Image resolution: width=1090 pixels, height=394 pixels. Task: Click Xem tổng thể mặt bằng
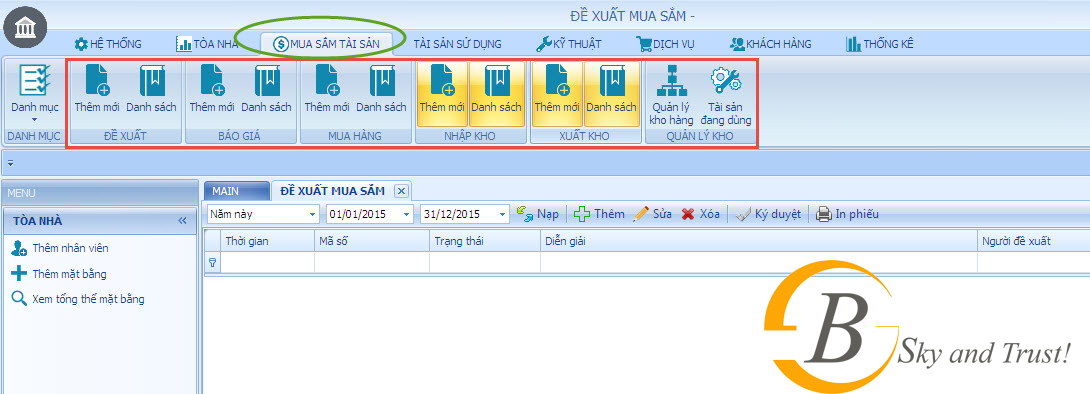coord(78,299)
